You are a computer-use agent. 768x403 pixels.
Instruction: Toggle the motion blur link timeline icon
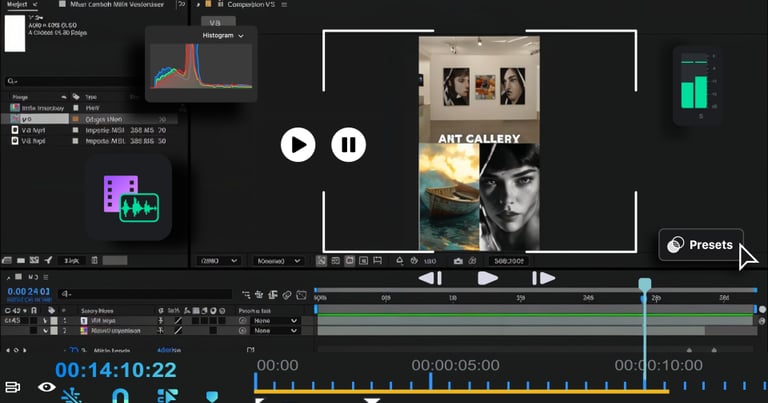tap(287, 294)
